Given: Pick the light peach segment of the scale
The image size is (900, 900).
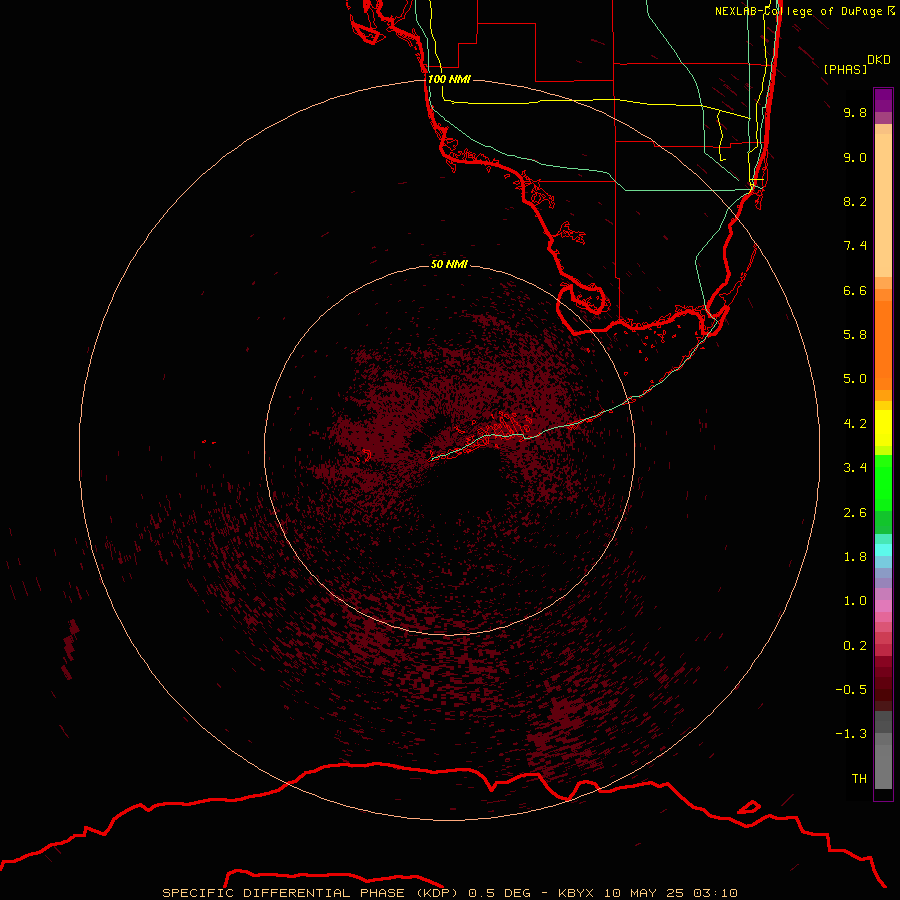Looking at the screenshot, I should coord(883,205).
